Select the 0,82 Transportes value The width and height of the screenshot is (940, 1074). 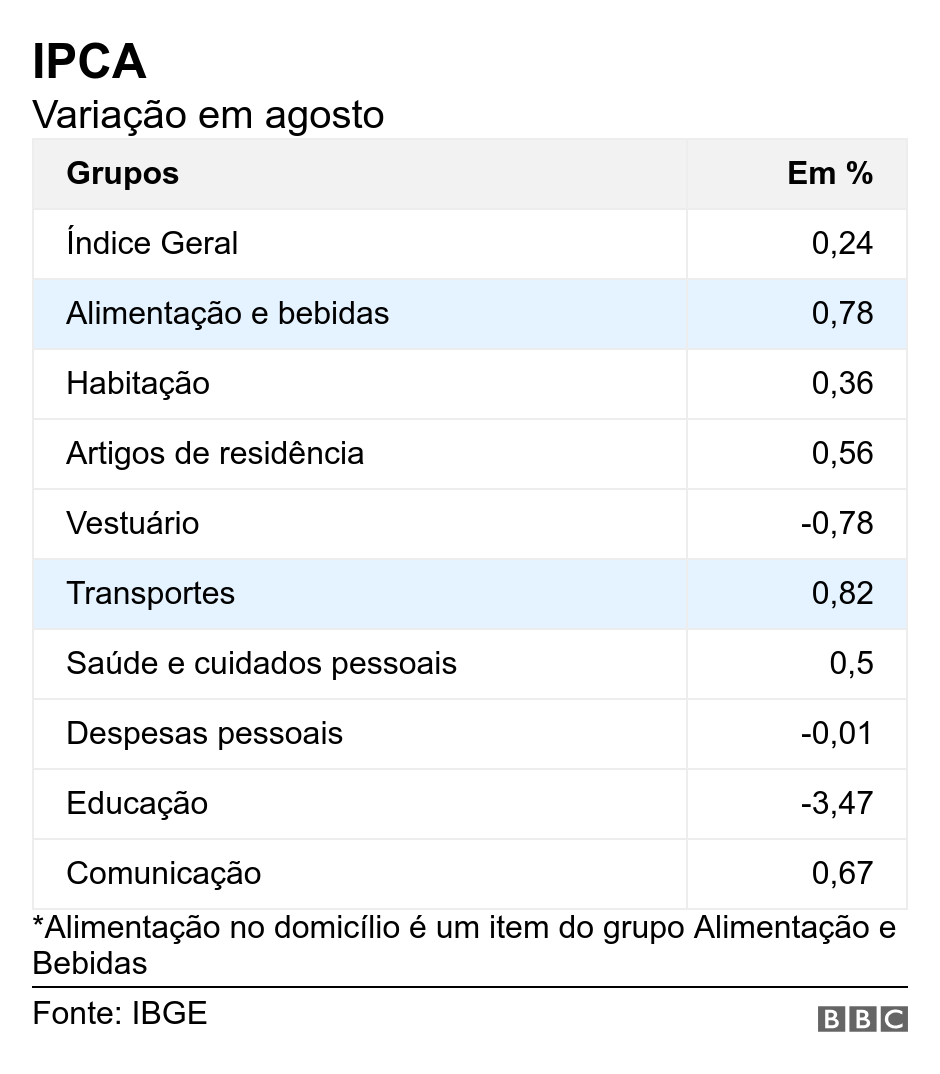coord(842,594)
